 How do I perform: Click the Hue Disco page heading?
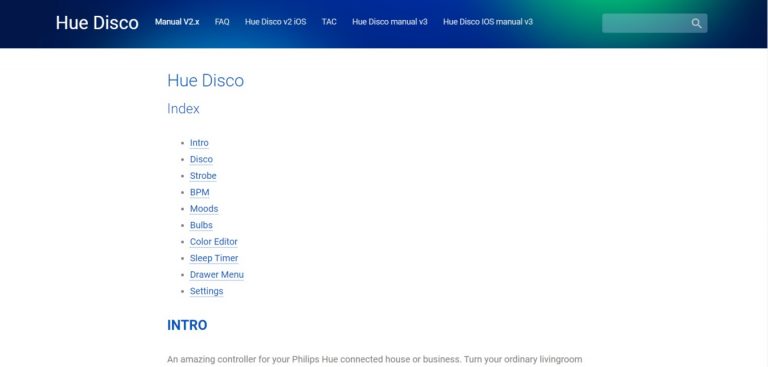206,80
